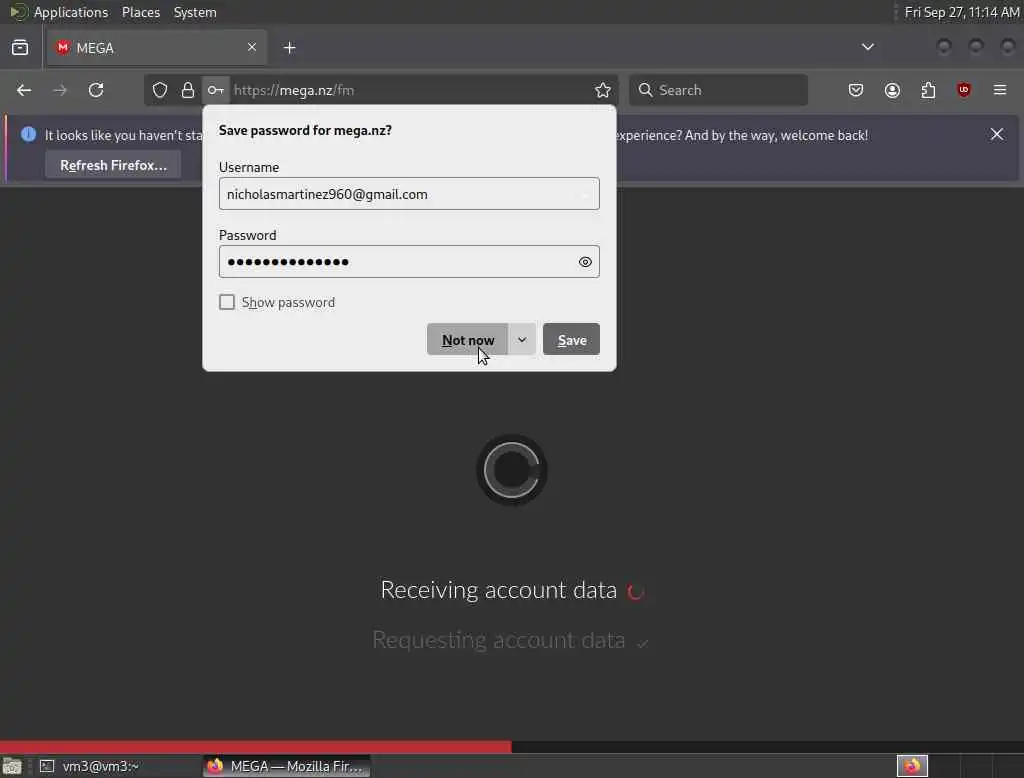Open the System menu

pyautogui.click(x=195, y=12)
